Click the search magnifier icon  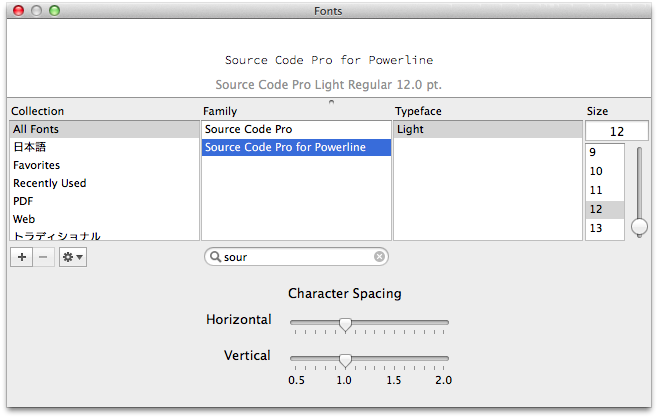pos(214,257)
